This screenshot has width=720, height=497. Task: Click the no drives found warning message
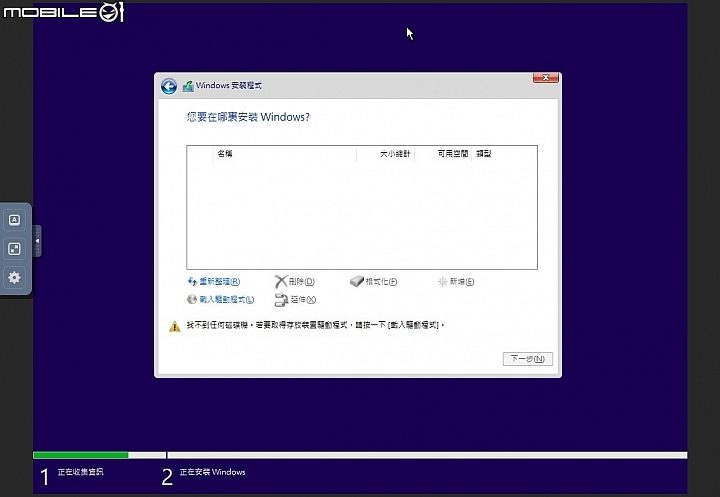[x=315, y=325]
